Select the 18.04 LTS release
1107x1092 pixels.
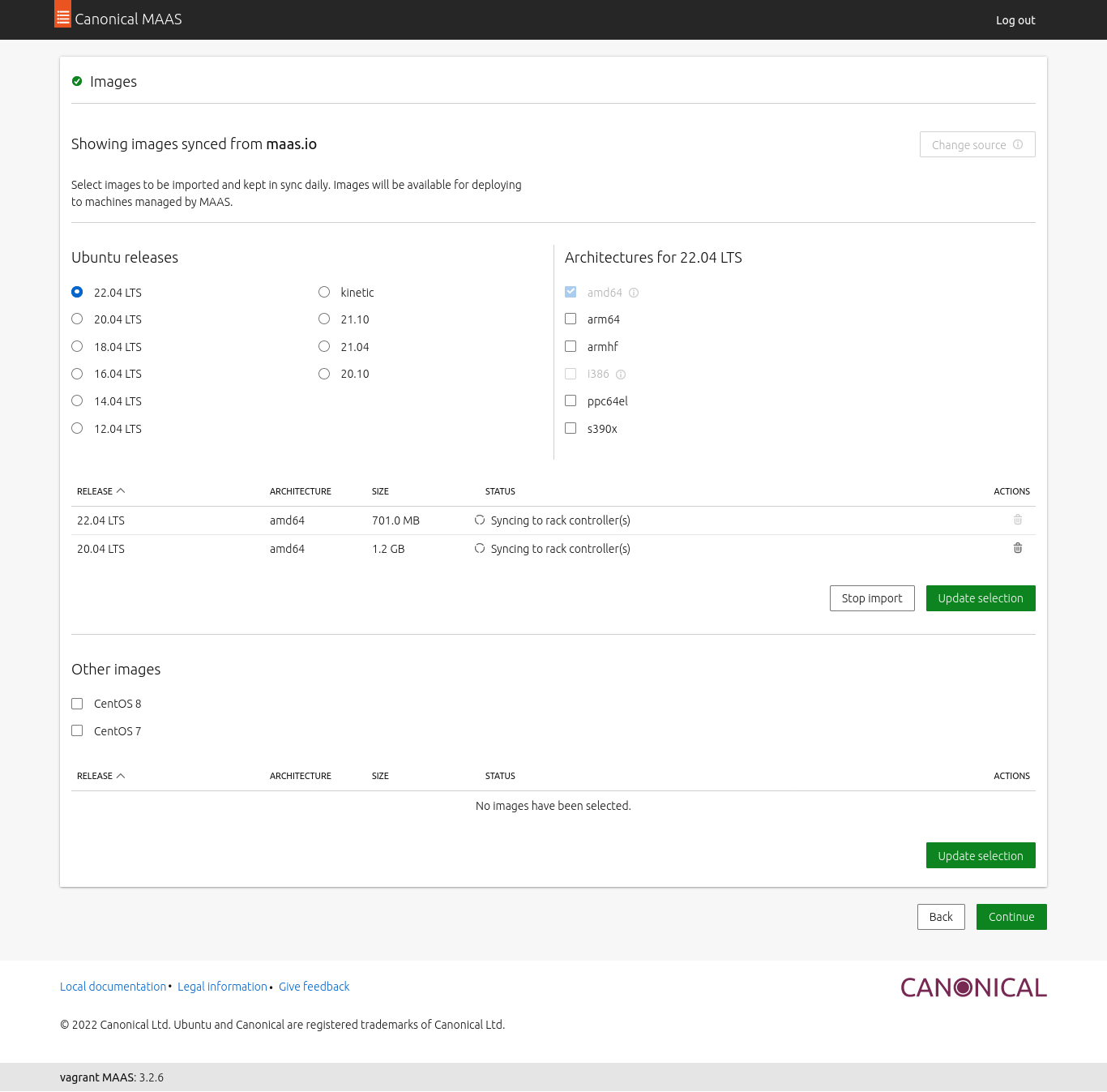tap(77, 346)
